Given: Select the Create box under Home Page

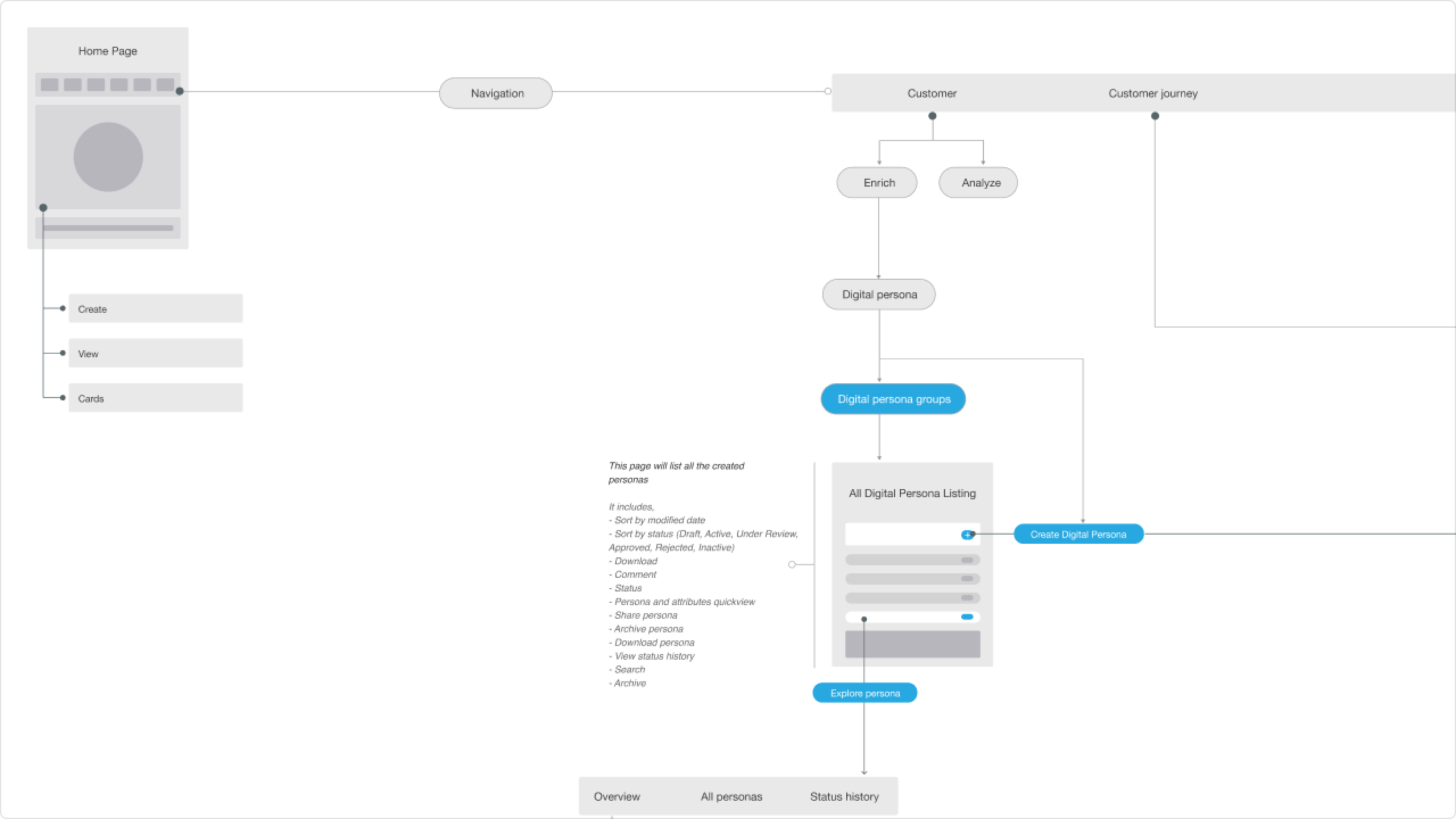Looking at the screenshot, I should coord(156,308).
